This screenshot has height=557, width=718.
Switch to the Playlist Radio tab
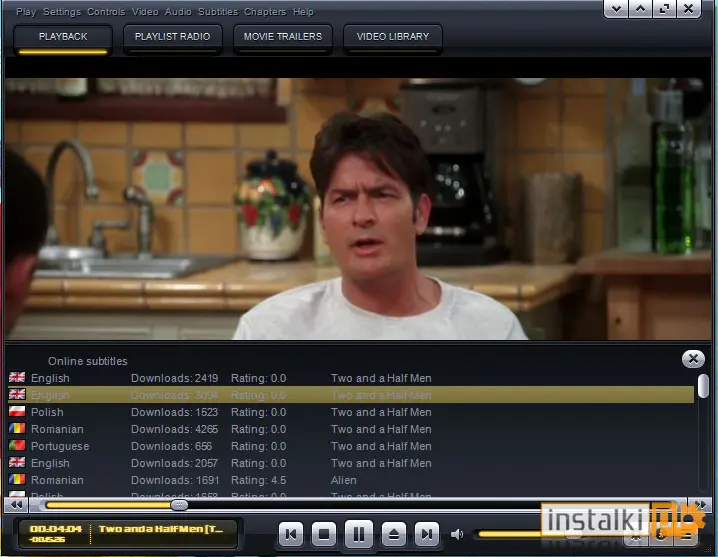pos(173,39)
